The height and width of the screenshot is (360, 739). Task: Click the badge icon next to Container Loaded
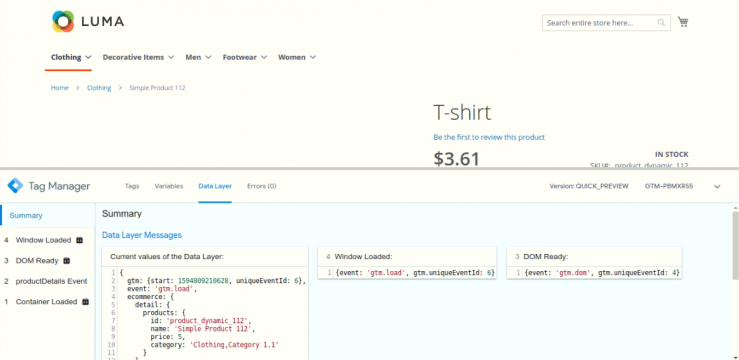[x=85, y=302]
